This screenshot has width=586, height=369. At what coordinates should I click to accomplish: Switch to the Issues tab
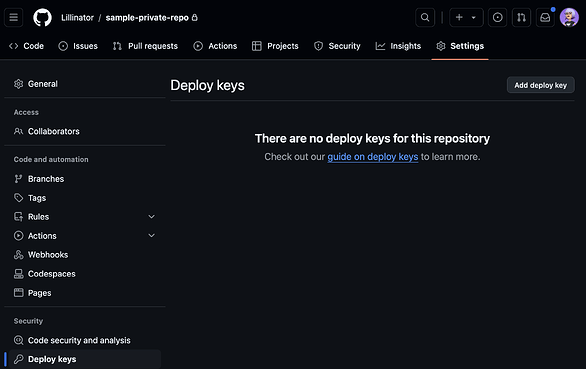pyautogui.click(x=78, y=46)
